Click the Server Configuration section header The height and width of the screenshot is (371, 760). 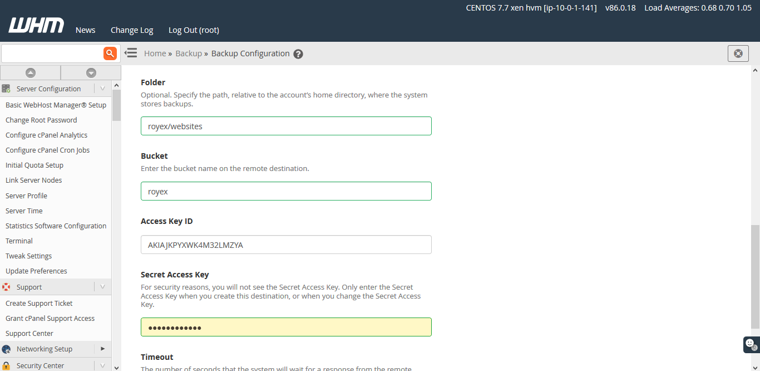click(55, 89)
